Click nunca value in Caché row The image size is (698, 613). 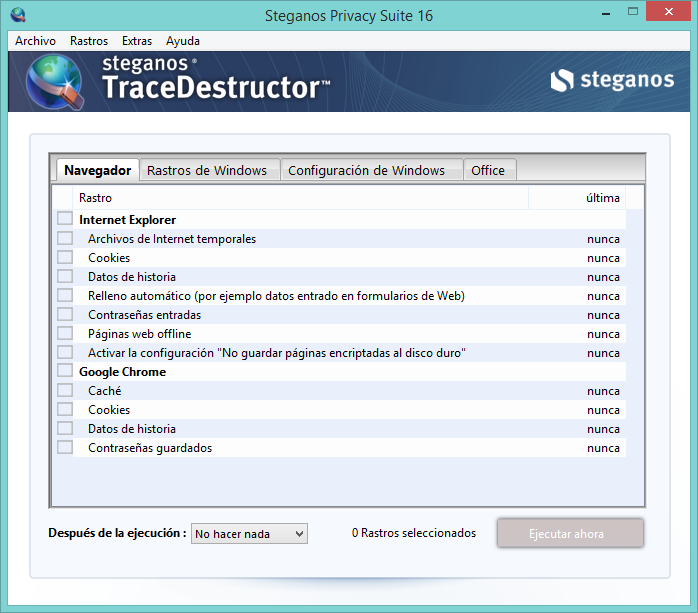603,391
